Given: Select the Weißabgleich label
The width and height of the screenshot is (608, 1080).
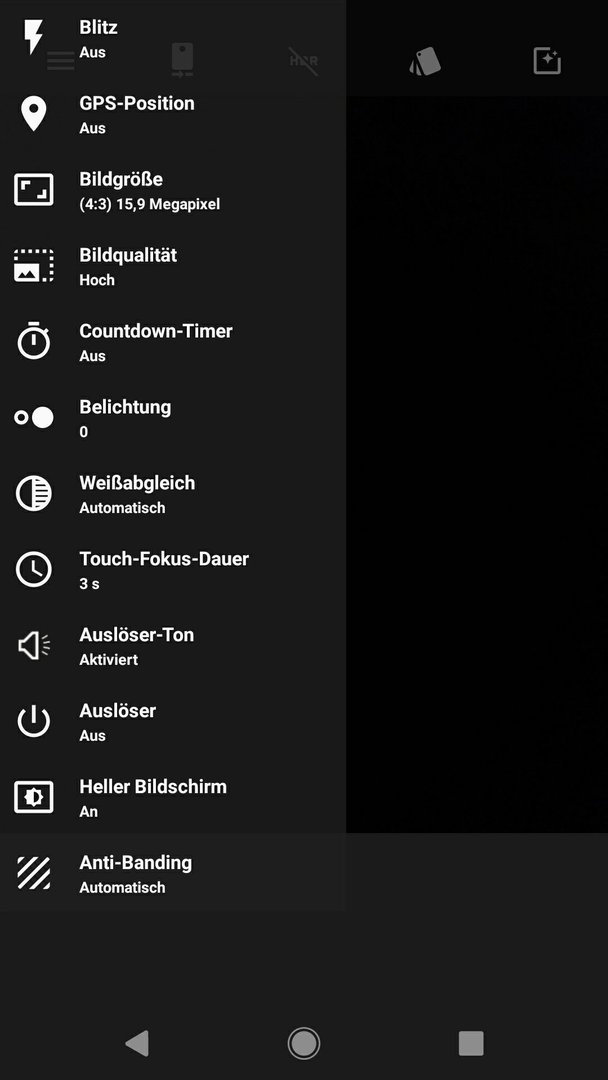Looking at the screenshot, I should [x=137, y=483].
